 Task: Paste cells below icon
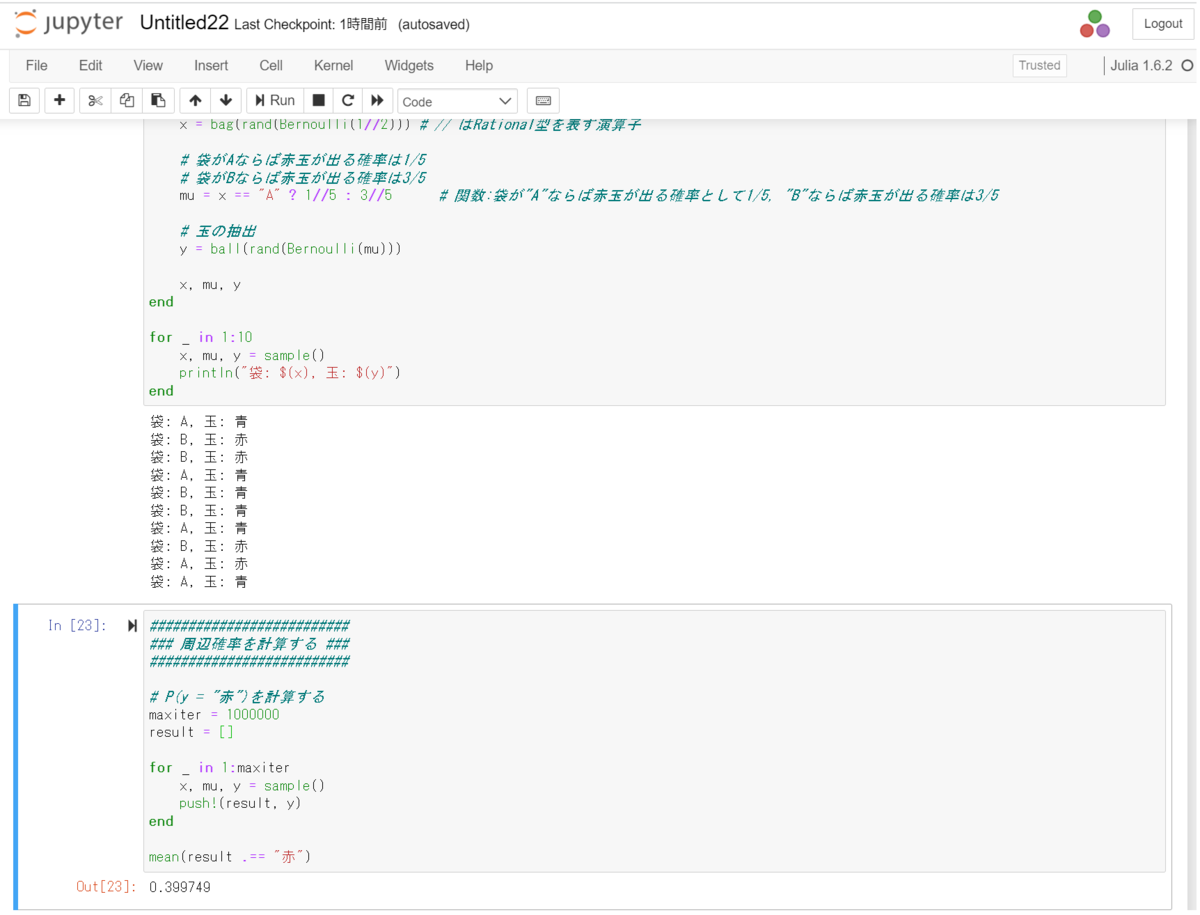(x=158, y=101)
